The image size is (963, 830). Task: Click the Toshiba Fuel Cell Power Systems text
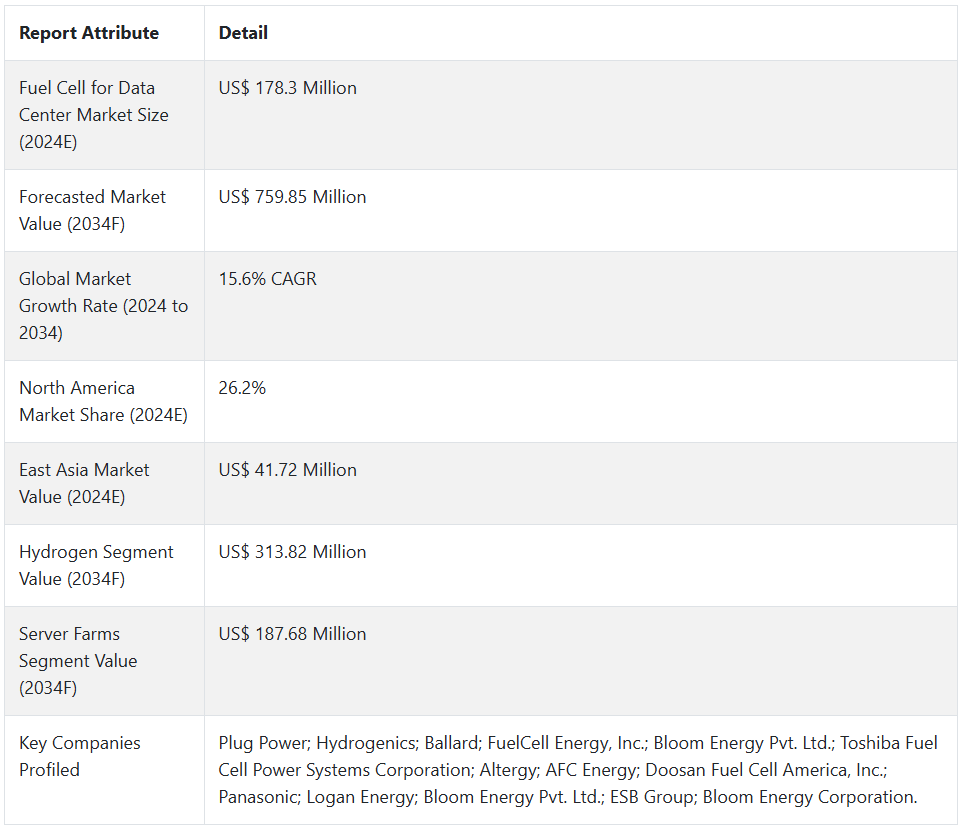coord(888,743)
